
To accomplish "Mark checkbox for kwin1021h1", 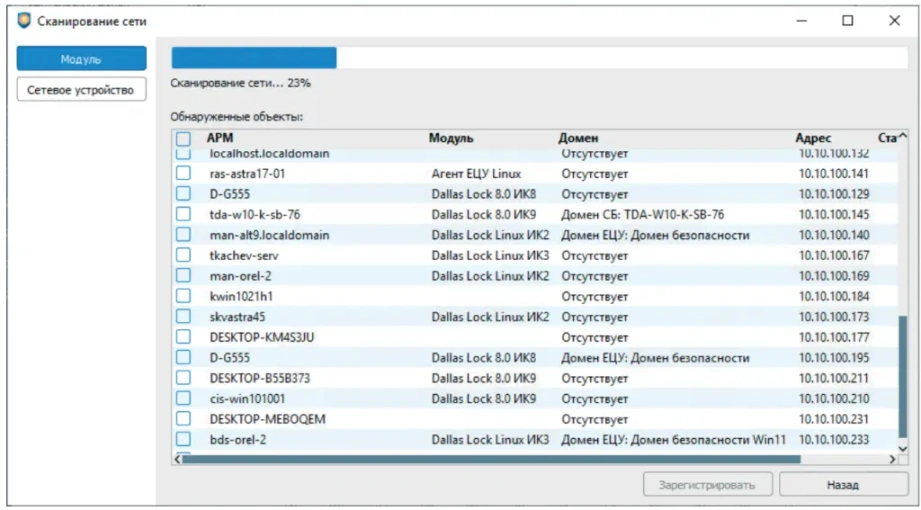I will click(x=183, y=296).
